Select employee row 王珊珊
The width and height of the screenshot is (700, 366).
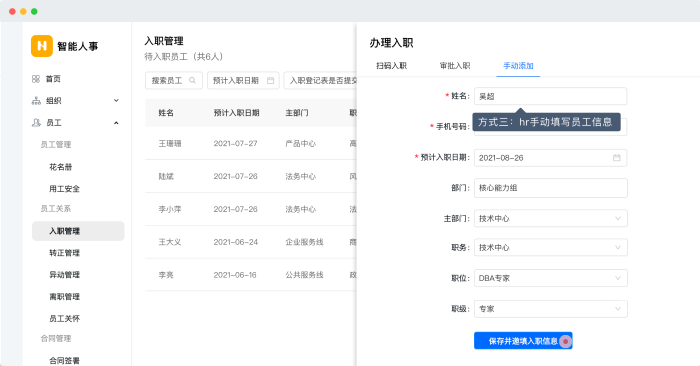coord(251,144)
